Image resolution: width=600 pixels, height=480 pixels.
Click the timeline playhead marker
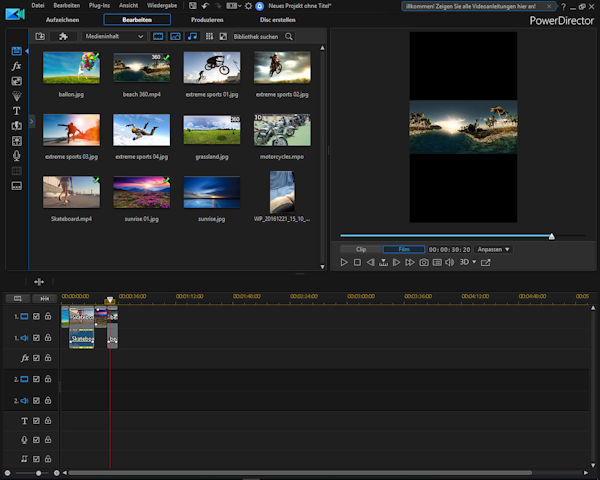tap(110, 300)
